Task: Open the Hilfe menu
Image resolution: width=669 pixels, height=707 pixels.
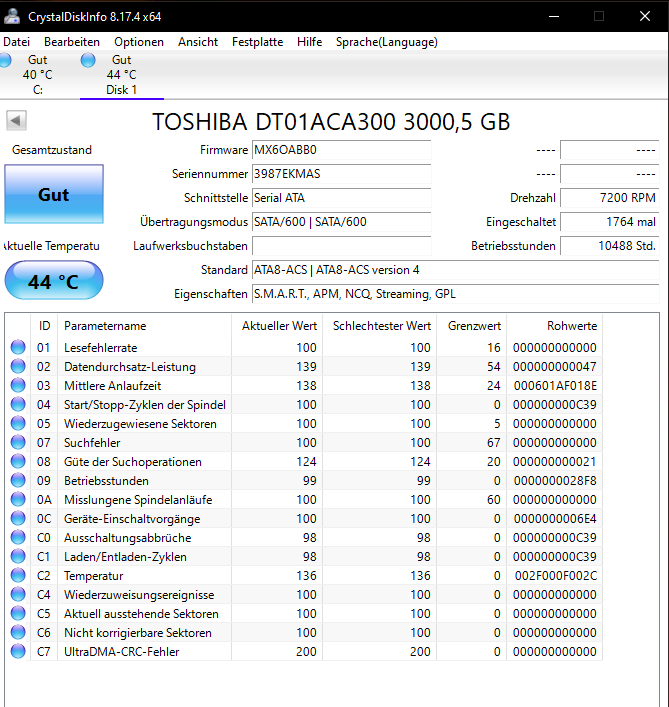Action: click(x=309, y=42)
